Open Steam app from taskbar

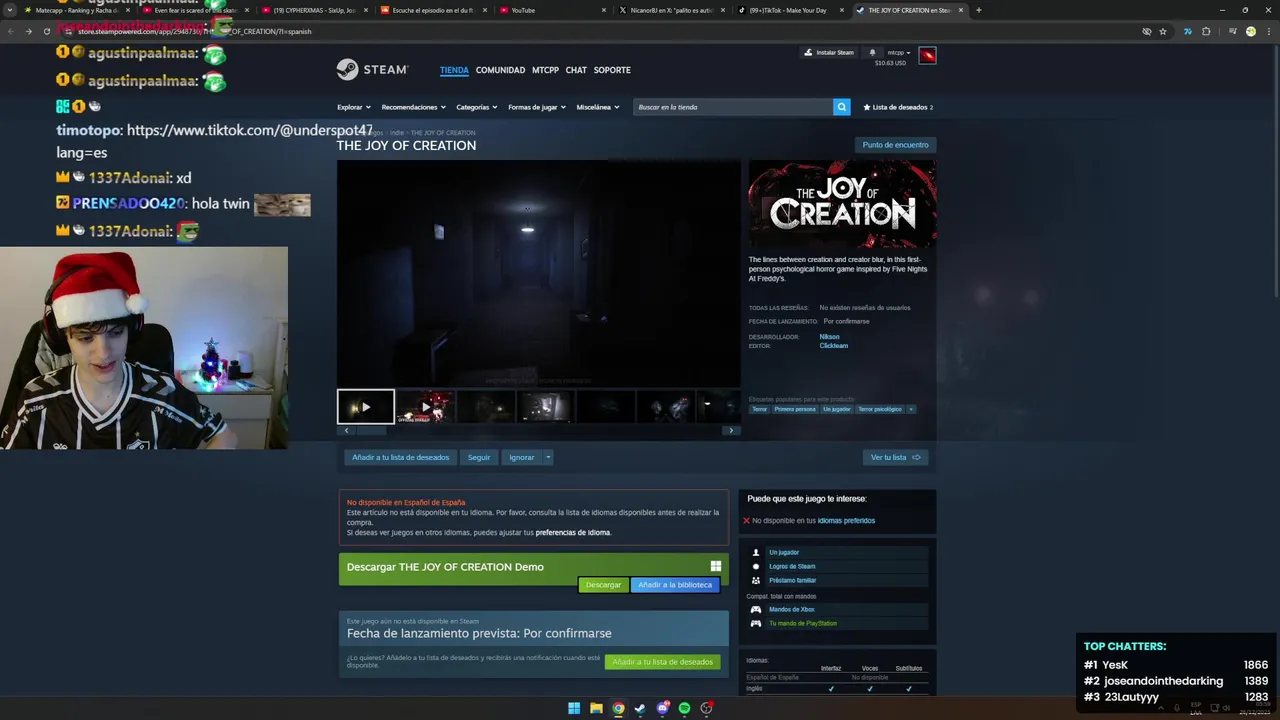pos(640,708)
